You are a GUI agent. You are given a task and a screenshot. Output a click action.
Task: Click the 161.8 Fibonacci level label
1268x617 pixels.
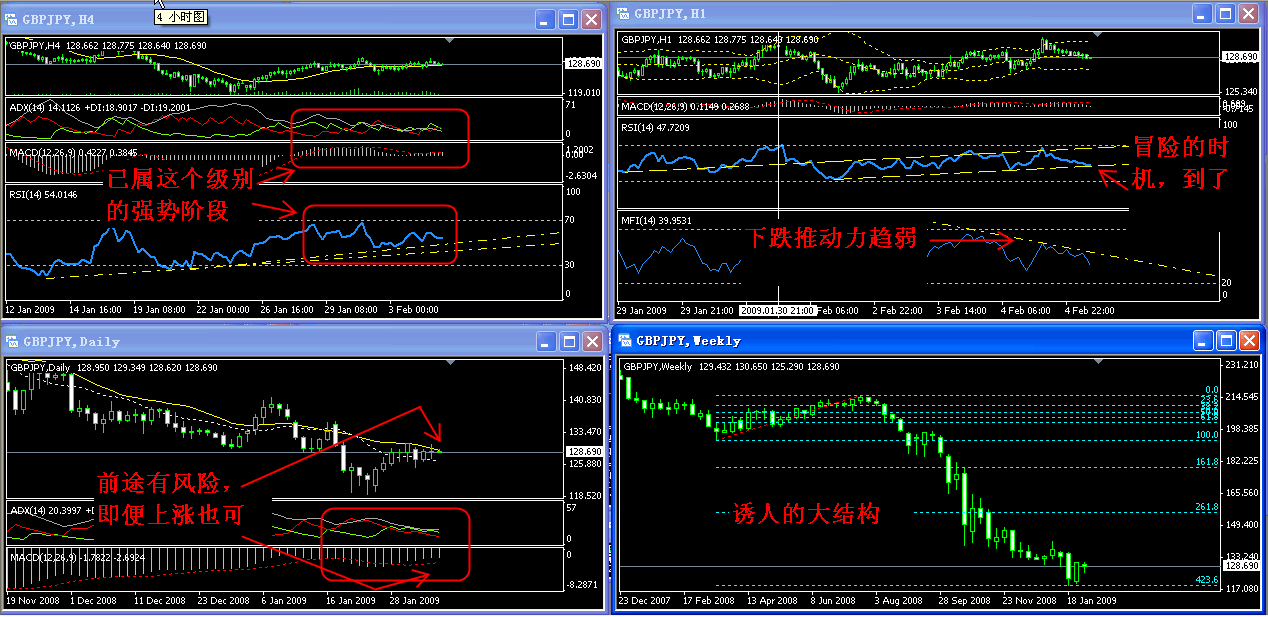(1207, 462)
